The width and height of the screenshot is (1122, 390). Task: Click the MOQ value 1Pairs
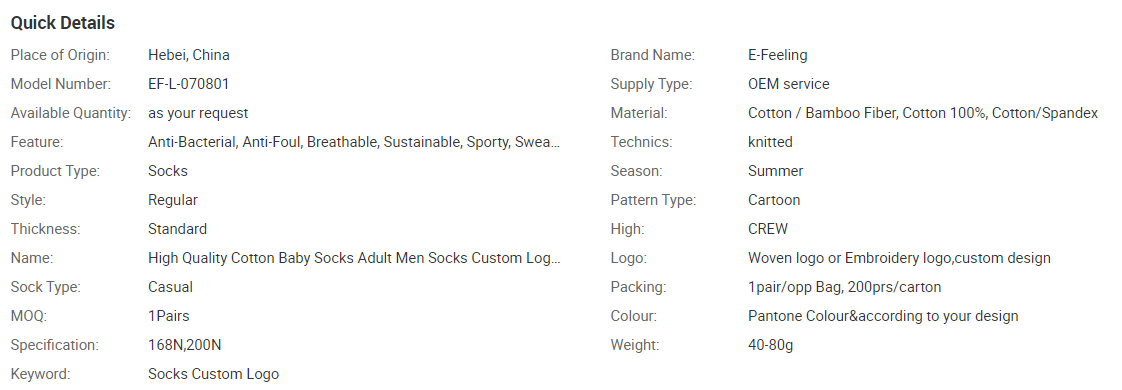coord(169,316)
